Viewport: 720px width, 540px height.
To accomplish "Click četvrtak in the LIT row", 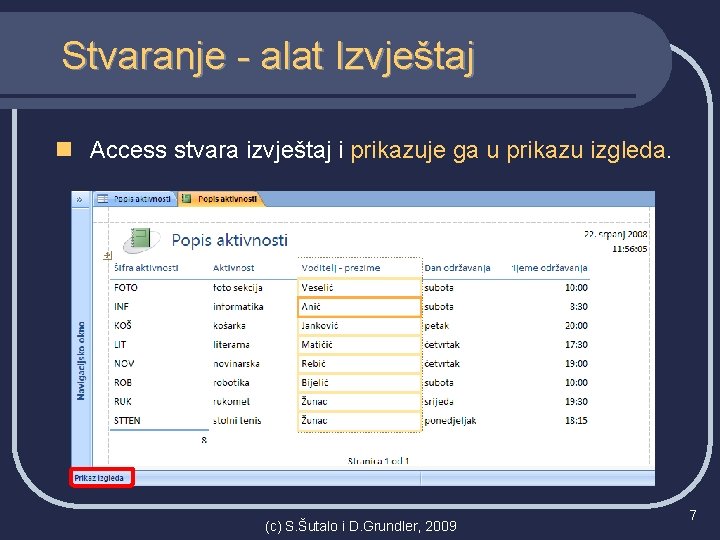I will point(442,345).
